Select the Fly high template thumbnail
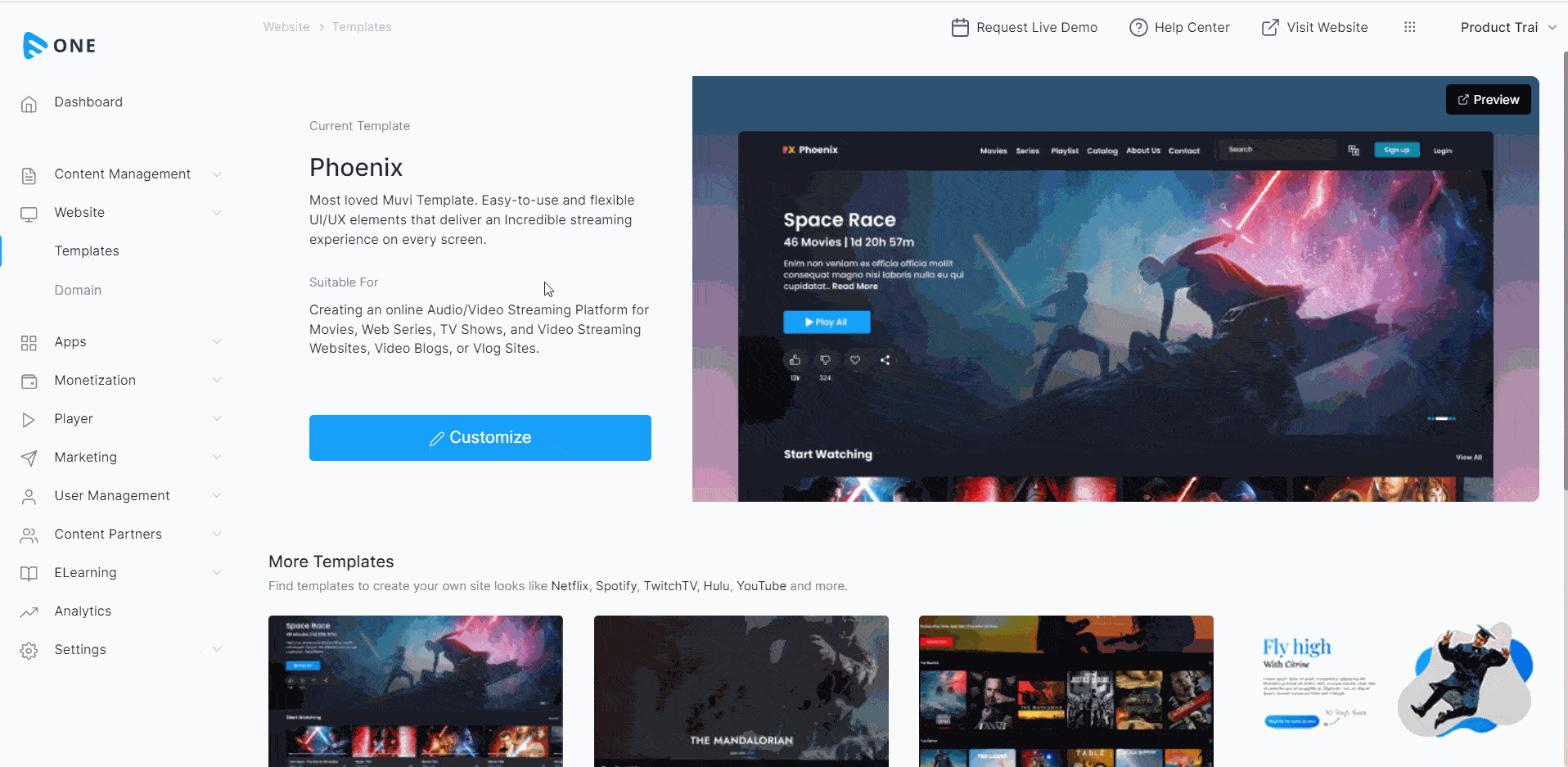 [x=1392, y=692]
